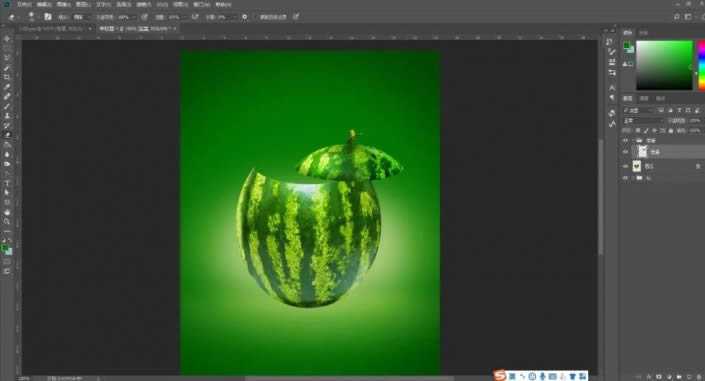Select the Clone Stamp tool
The image size is (705, 381).
(7, 116)
